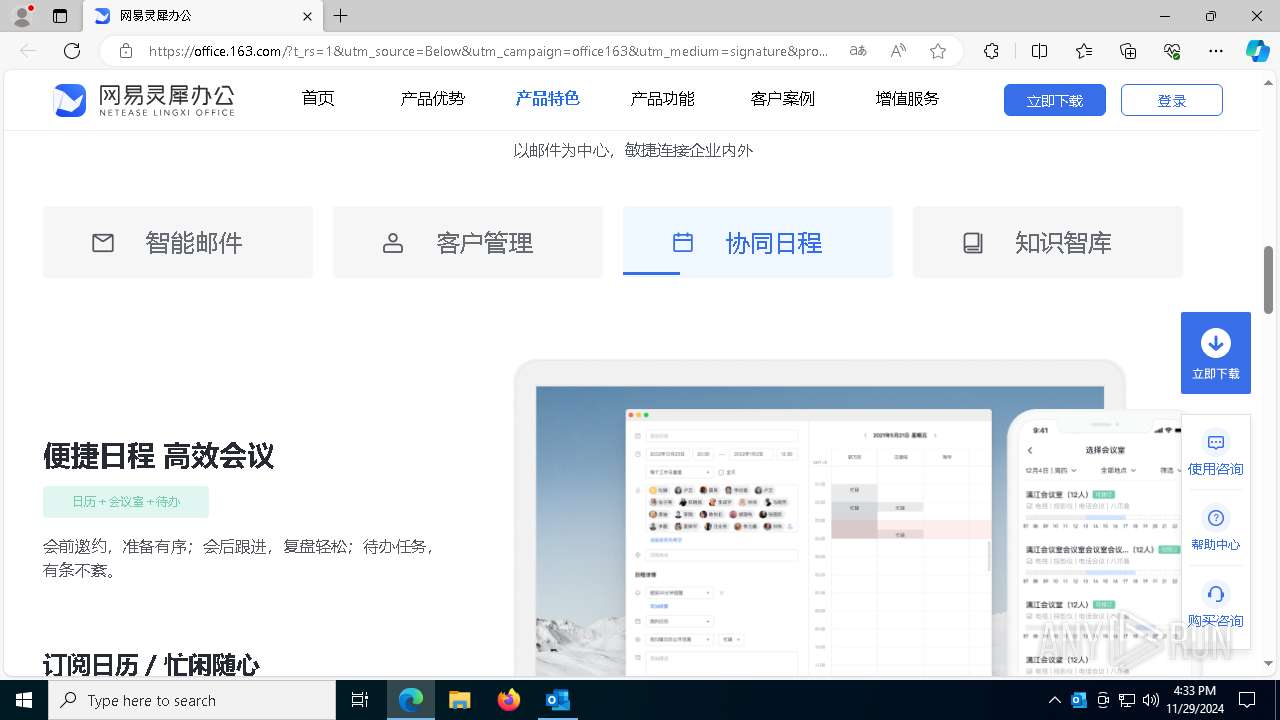
Task: Click the 便捷日程 高效会议 heading
Action: pyautogui.click(x=158, y=456)
